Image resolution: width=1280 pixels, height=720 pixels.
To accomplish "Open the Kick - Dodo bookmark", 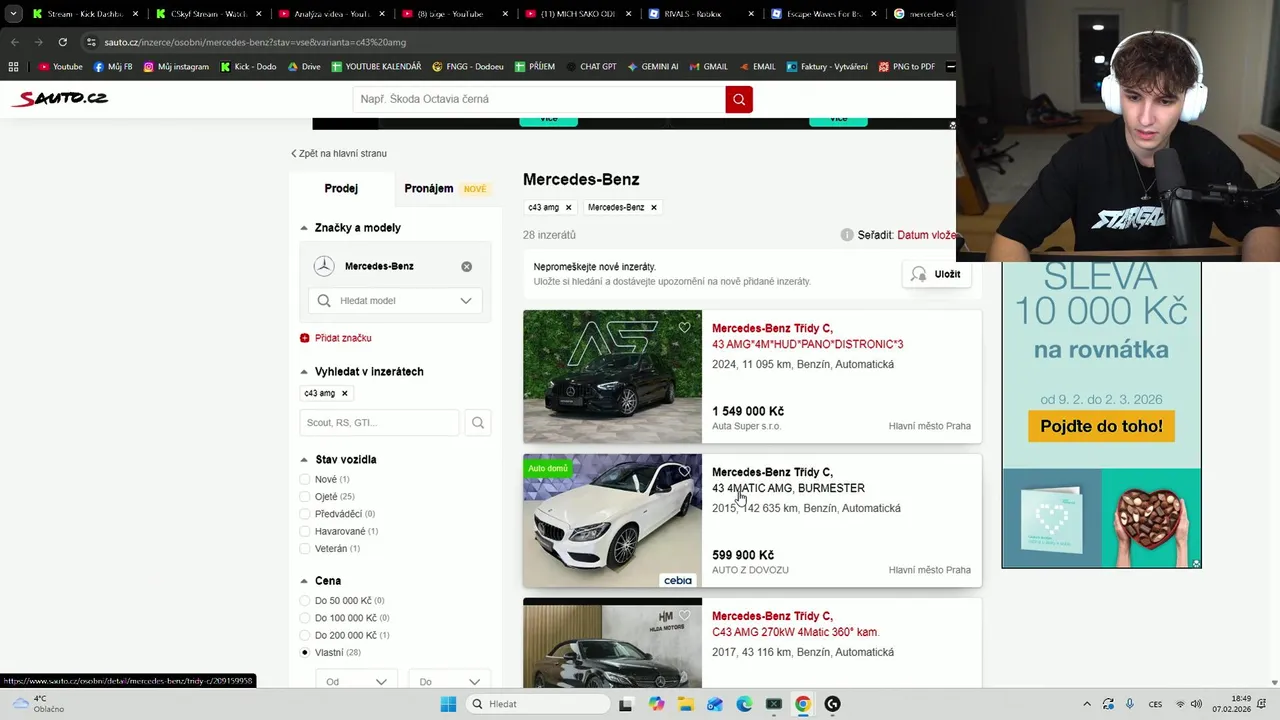I will coord(248,67).
